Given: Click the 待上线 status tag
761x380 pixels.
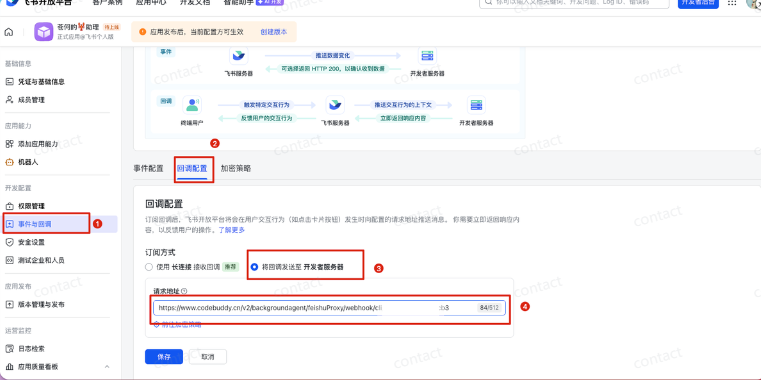Looking at the screenshot, I should [x=112, y=27].
